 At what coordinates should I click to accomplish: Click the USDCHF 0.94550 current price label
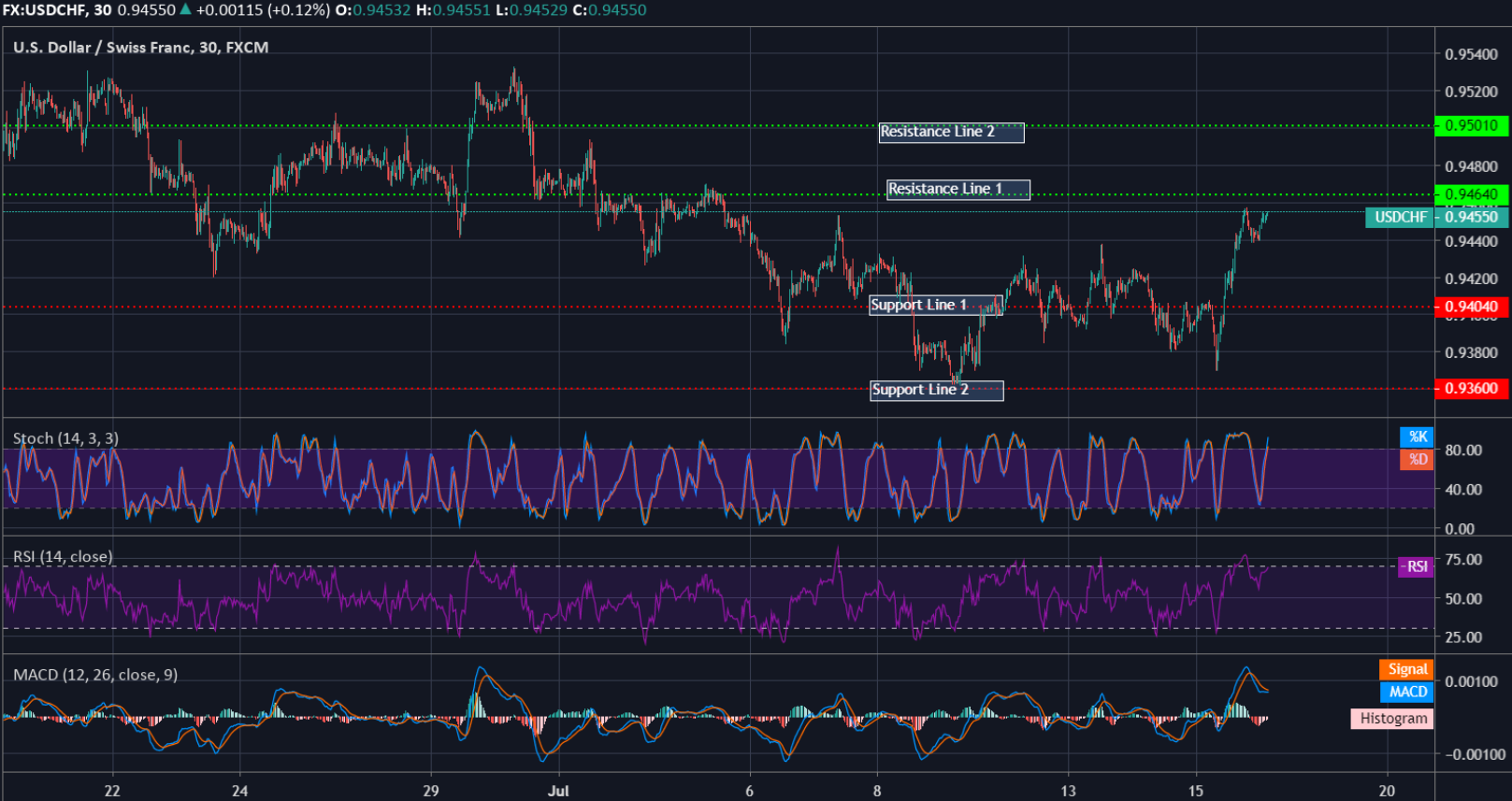click(1436, 217)
